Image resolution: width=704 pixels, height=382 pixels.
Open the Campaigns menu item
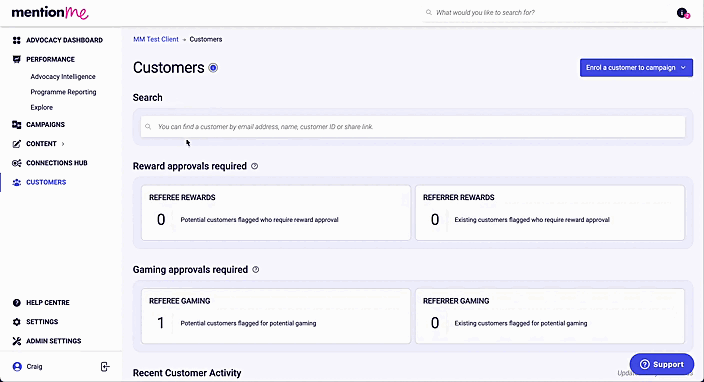pos(45,124)
